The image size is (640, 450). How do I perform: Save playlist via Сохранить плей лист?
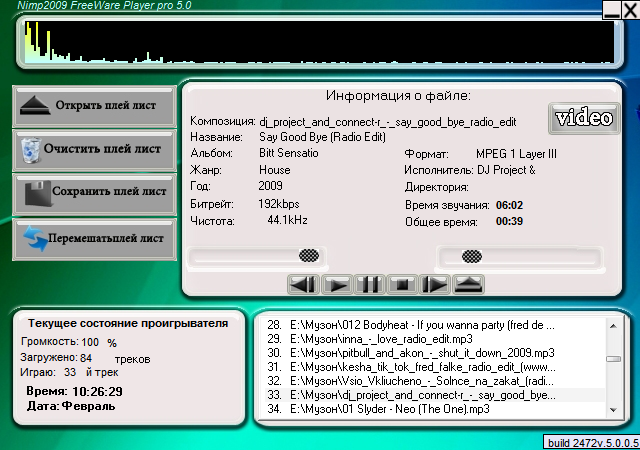(x=95, y=193)
